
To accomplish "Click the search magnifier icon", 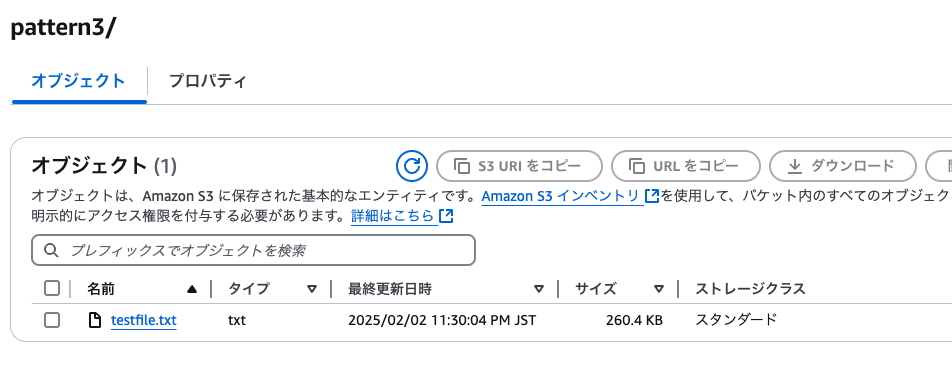I will [52, 250].
